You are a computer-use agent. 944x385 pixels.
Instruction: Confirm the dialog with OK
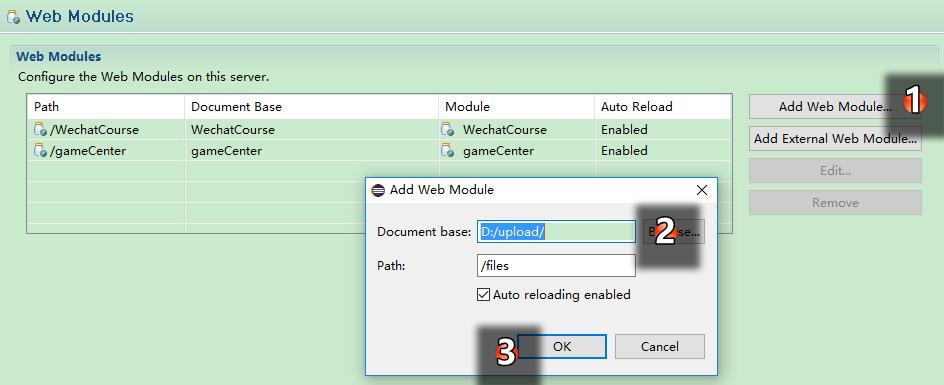pyautogui.click(x=562, y=346)
